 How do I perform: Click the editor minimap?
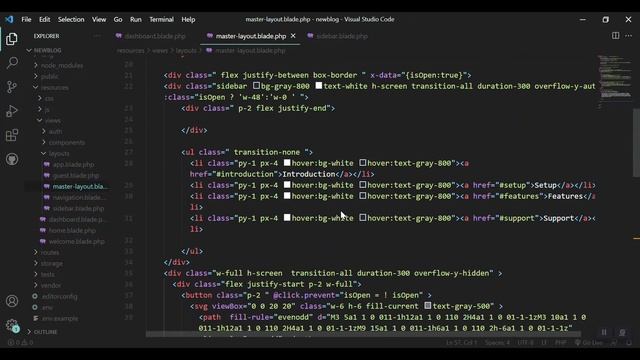coord(616,82)
